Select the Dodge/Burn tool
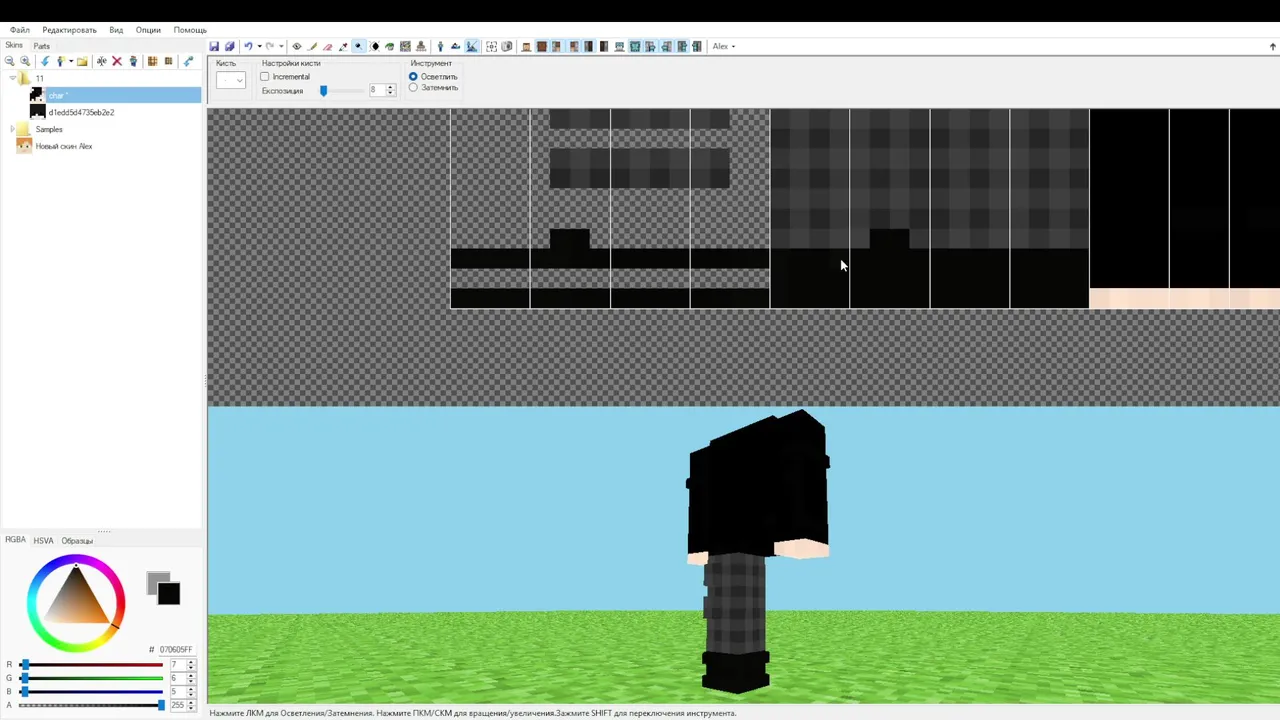1280x720 pixels. 358,46
